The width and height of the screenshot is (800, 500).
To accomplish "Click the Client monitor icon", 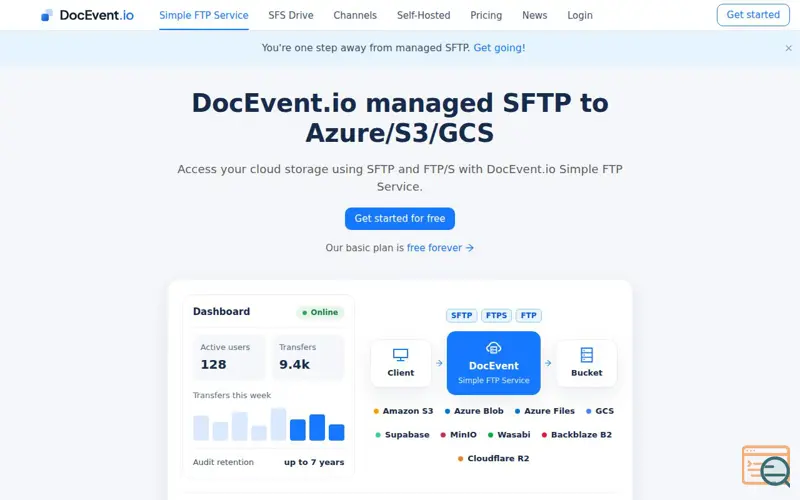I will pos(401,355).
